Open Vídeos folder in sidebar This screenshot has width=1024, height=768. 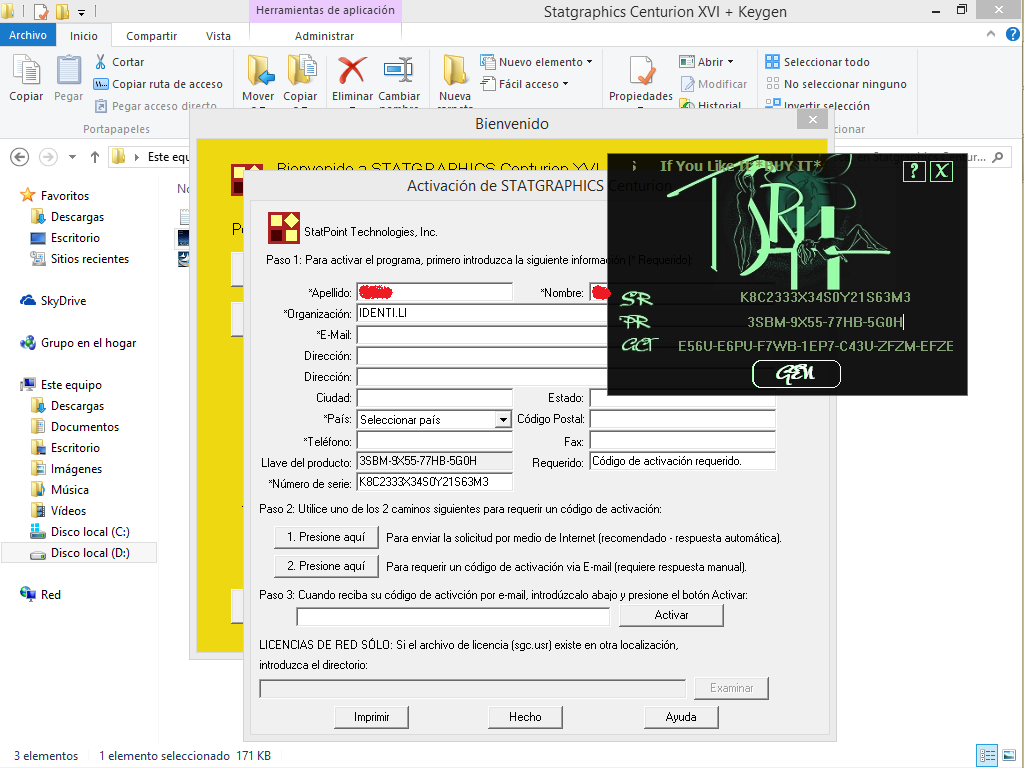point(59,511)
